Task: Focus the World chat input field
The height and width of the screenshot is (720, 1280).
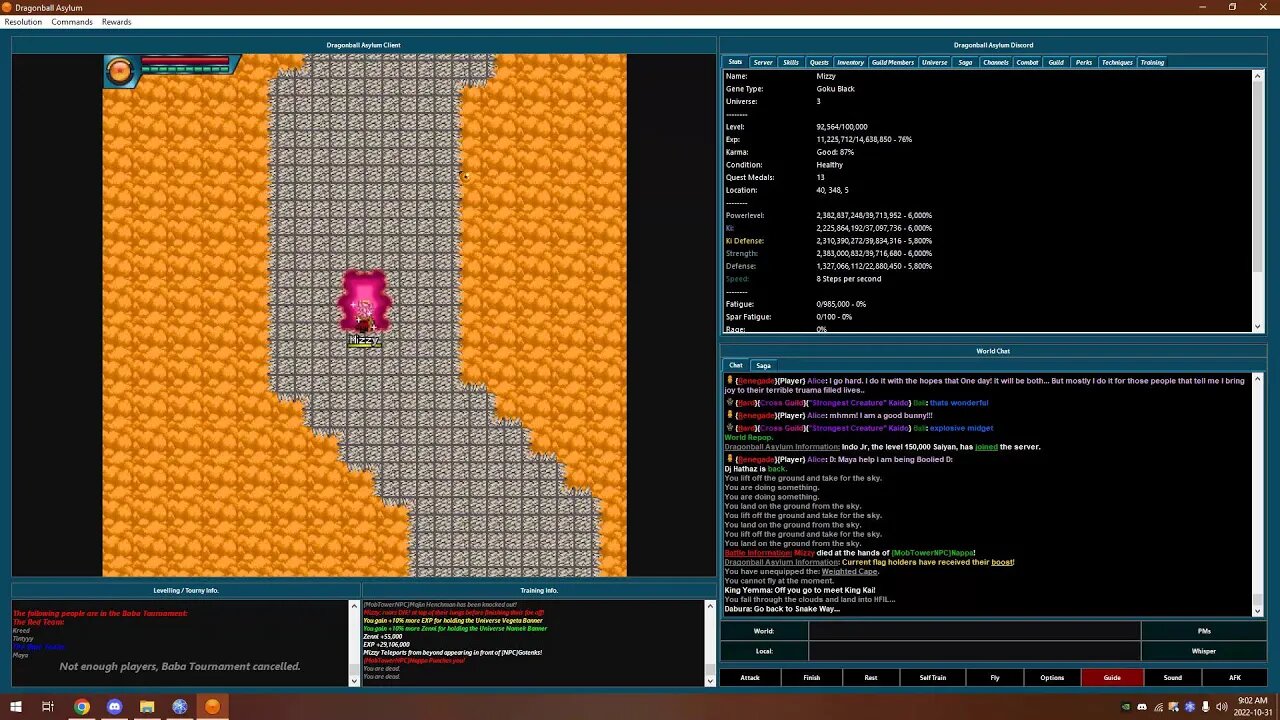Action: click(974, 631)
